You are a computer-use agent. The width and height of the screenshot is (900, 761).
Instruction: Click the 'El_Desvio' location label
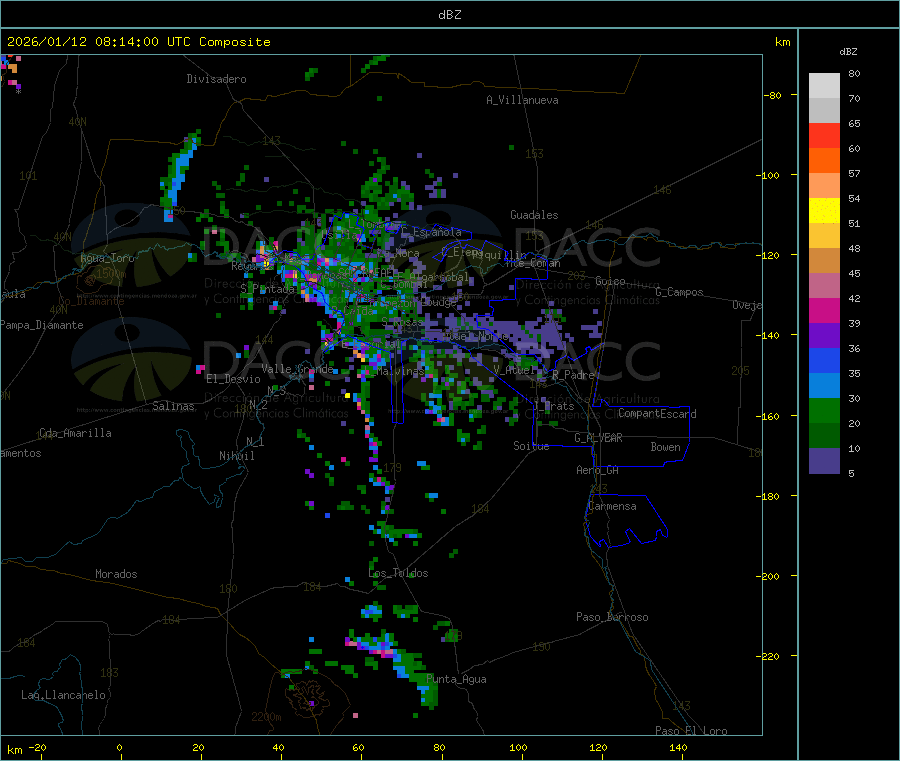(x=234, y=379)
